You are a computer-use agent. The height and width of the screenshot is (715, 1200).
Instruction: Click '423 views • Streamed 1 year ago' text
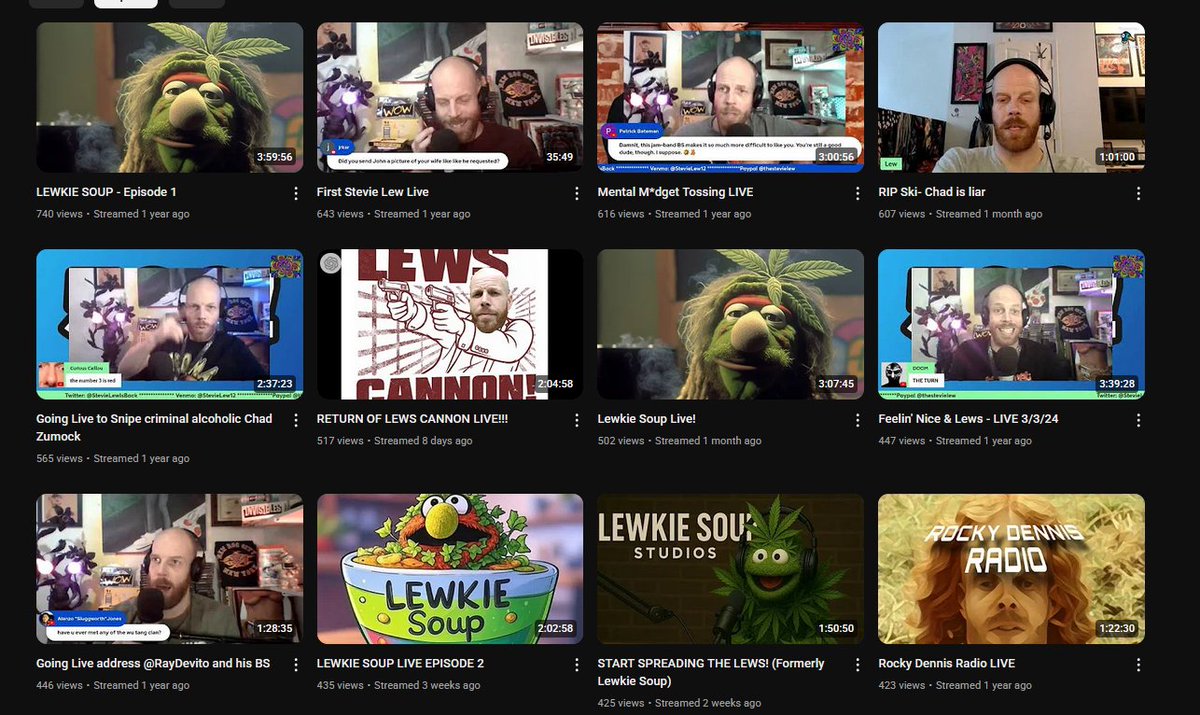(x=955, y=686)
